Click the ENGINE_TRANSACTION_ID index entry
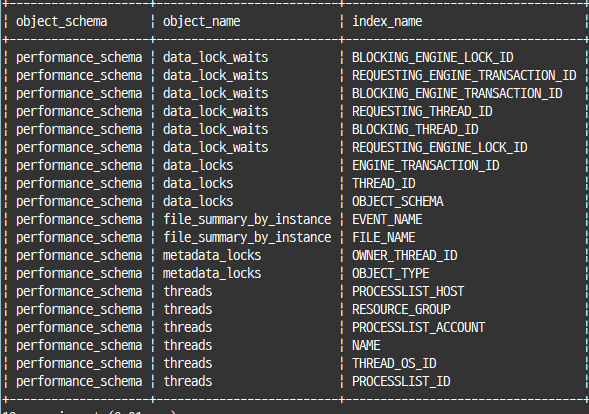 coord(426,166)
